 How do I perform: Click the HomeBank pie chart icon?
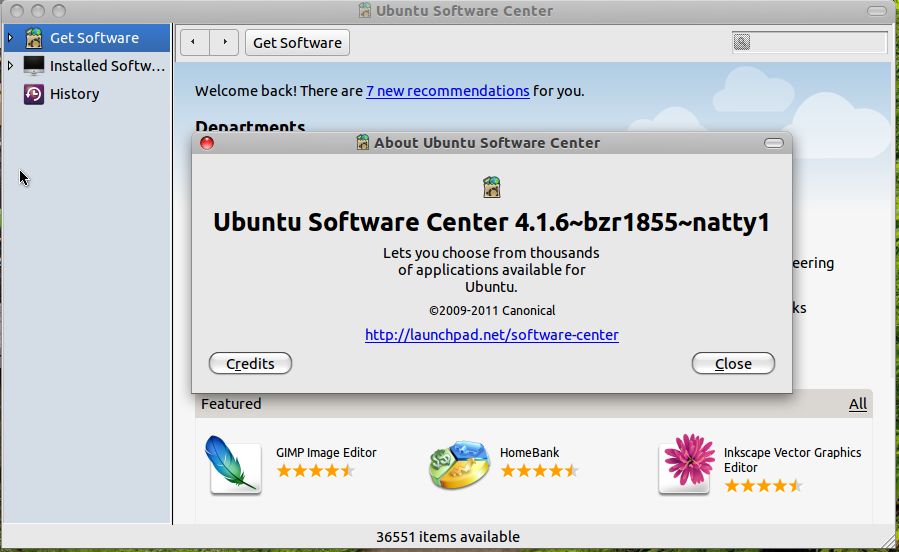click(x=459, y=464)
